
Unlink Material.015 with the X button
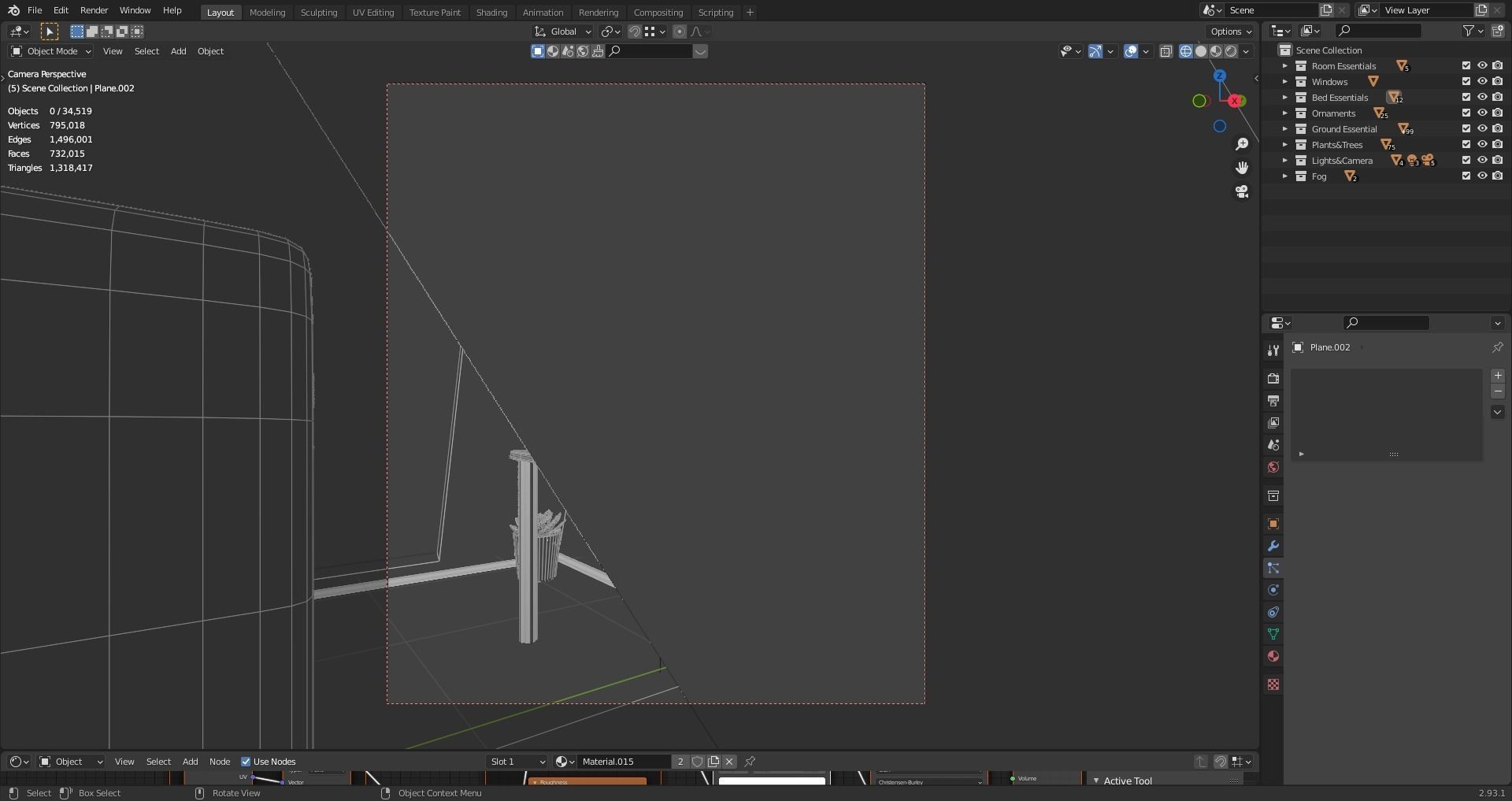click(x=729, y=762)
